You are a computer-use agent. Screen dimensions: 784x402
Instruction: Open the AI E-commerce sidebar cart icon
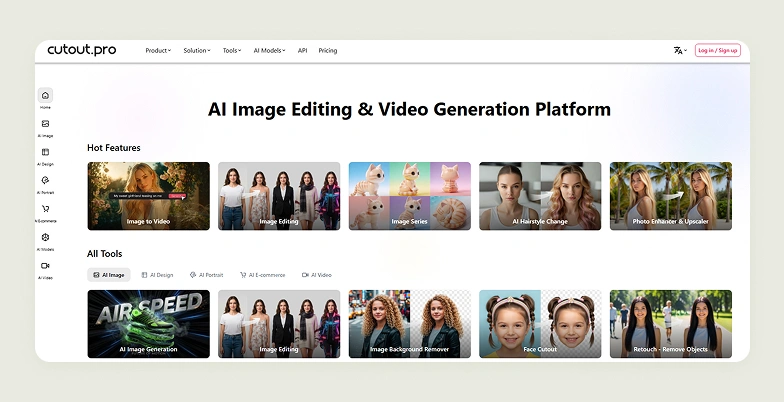pos(45,209)
